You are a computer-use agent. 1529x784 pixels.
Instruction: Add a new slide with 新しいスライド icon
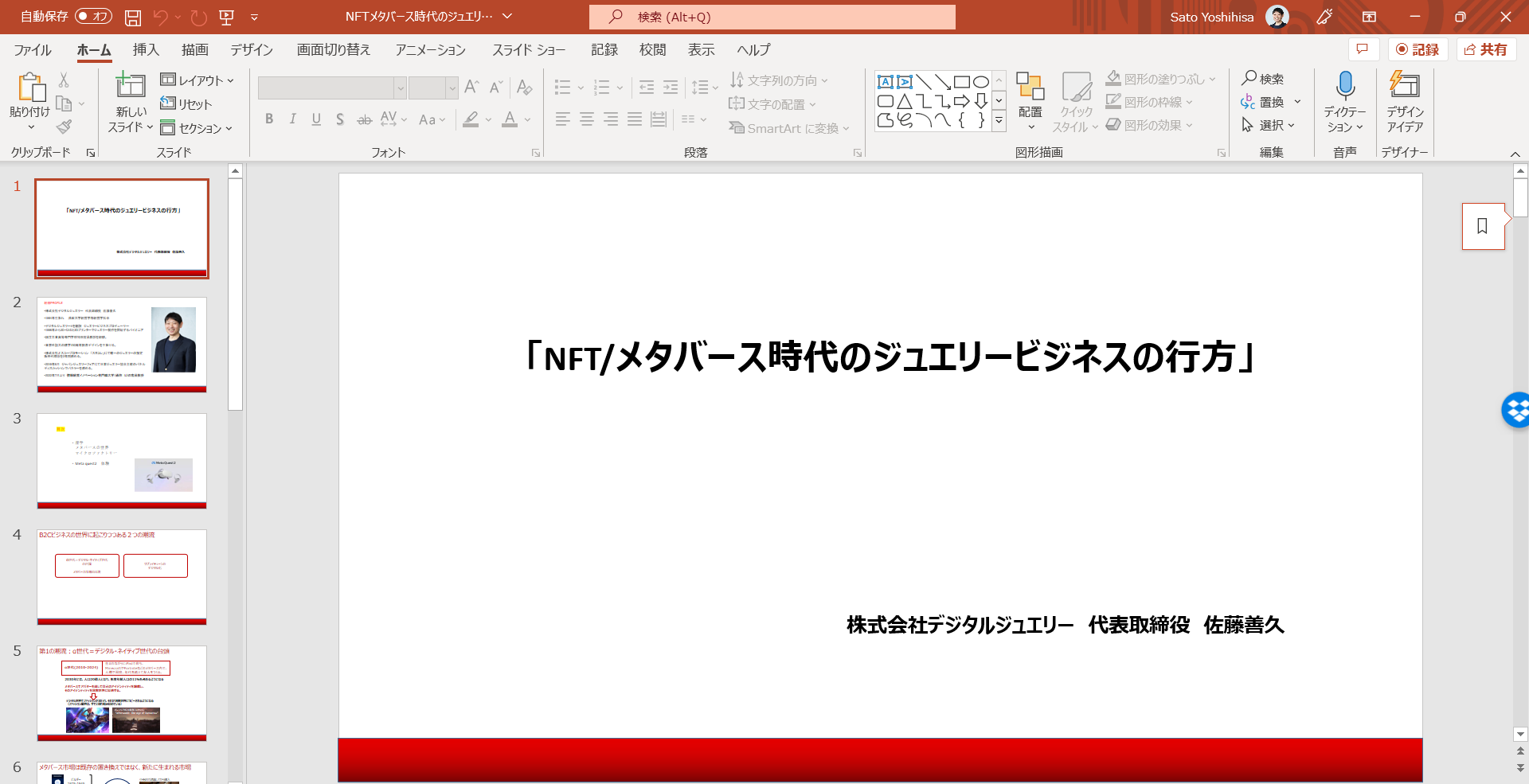pos(131,86)
